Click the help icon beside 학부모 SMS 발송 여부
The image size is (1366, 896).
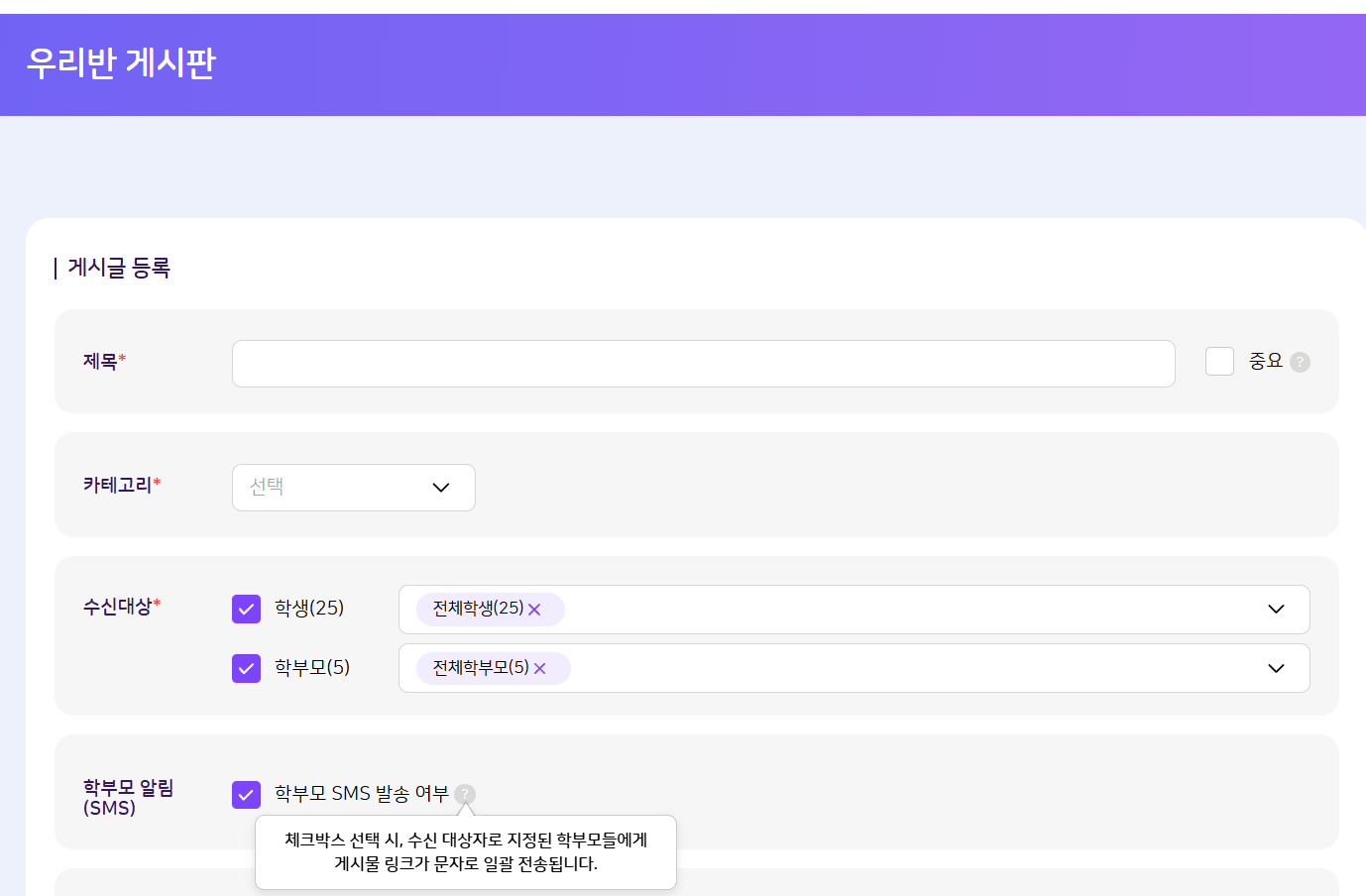tap(465, 794)
